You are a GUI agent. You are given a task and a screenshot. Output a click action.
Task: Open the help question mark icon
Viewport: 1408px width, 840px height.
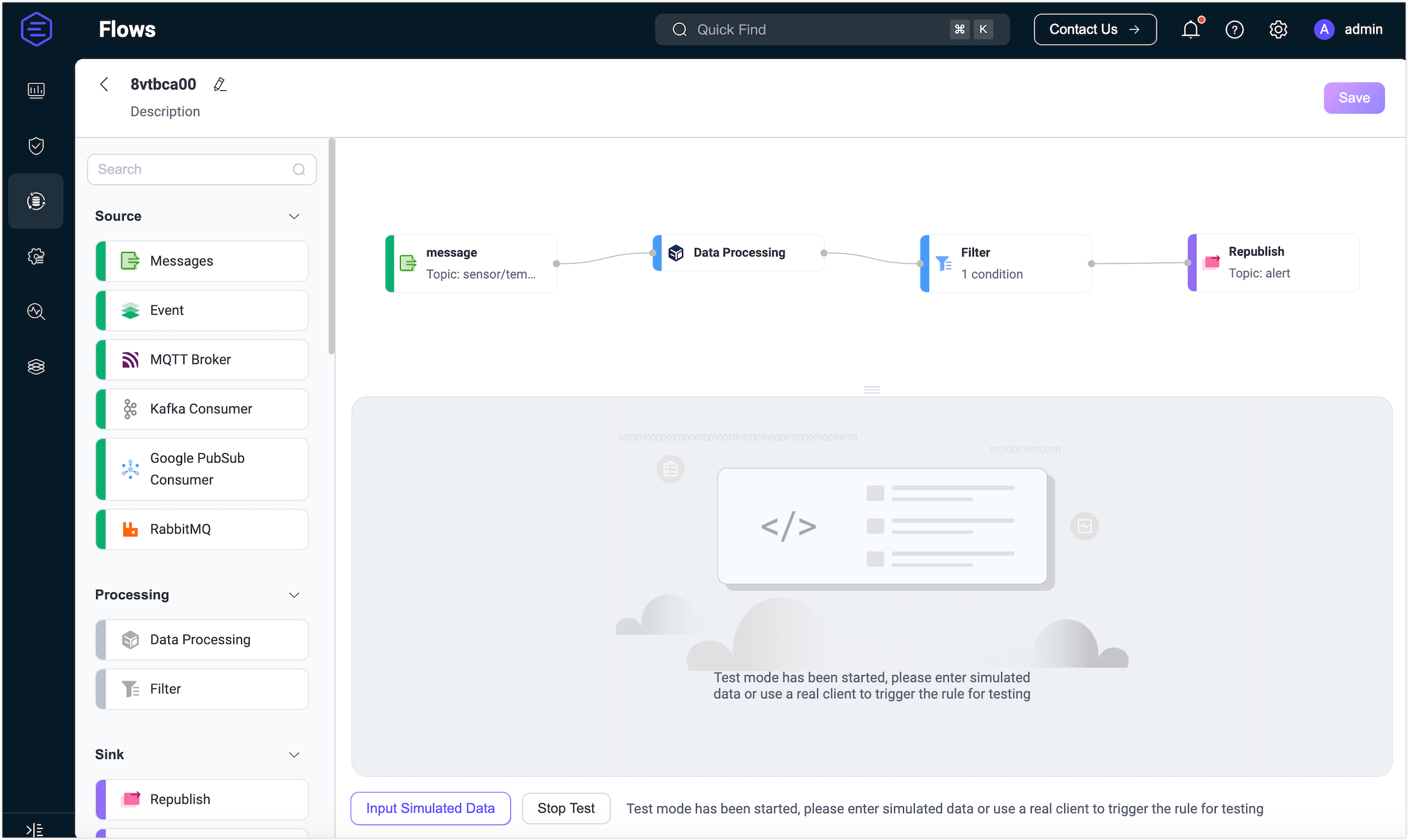(1234, 29)
